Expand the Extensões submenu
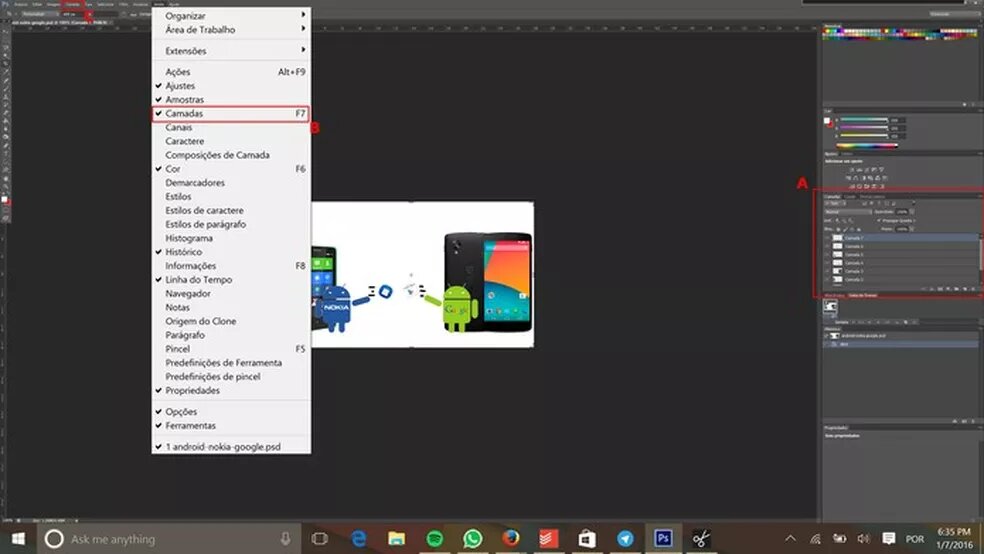Viewport: 984px width, 554px height. [x=231, y=51]
